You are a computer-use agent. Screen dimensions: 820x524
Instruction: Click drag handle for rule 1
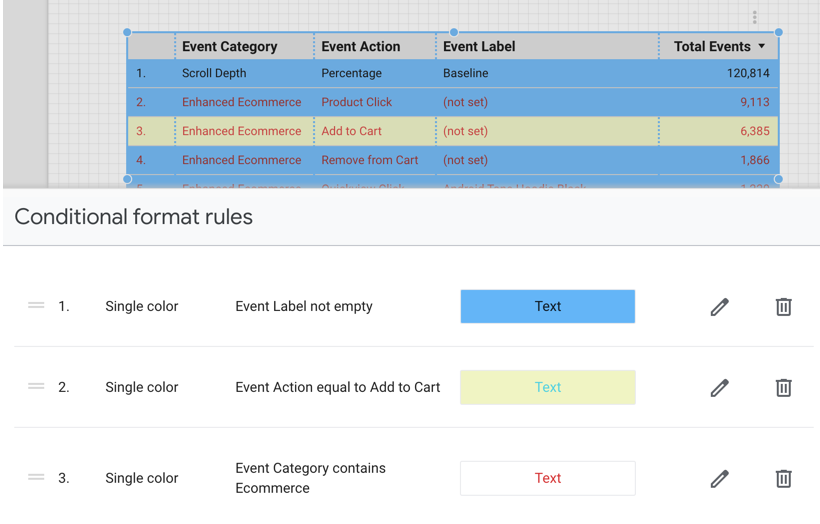(36, 306)
